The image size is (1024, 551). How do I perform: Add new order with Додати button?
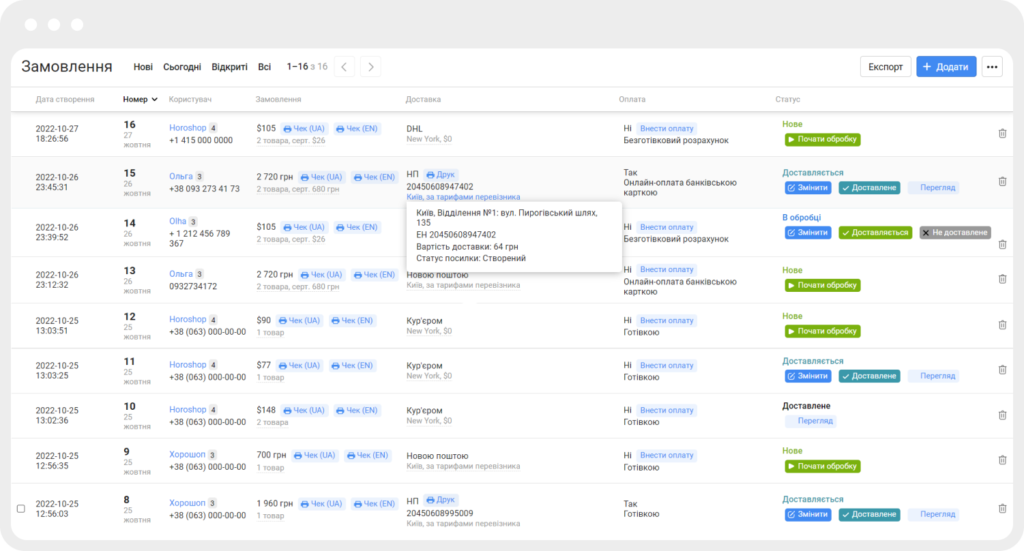pos(945,67)
